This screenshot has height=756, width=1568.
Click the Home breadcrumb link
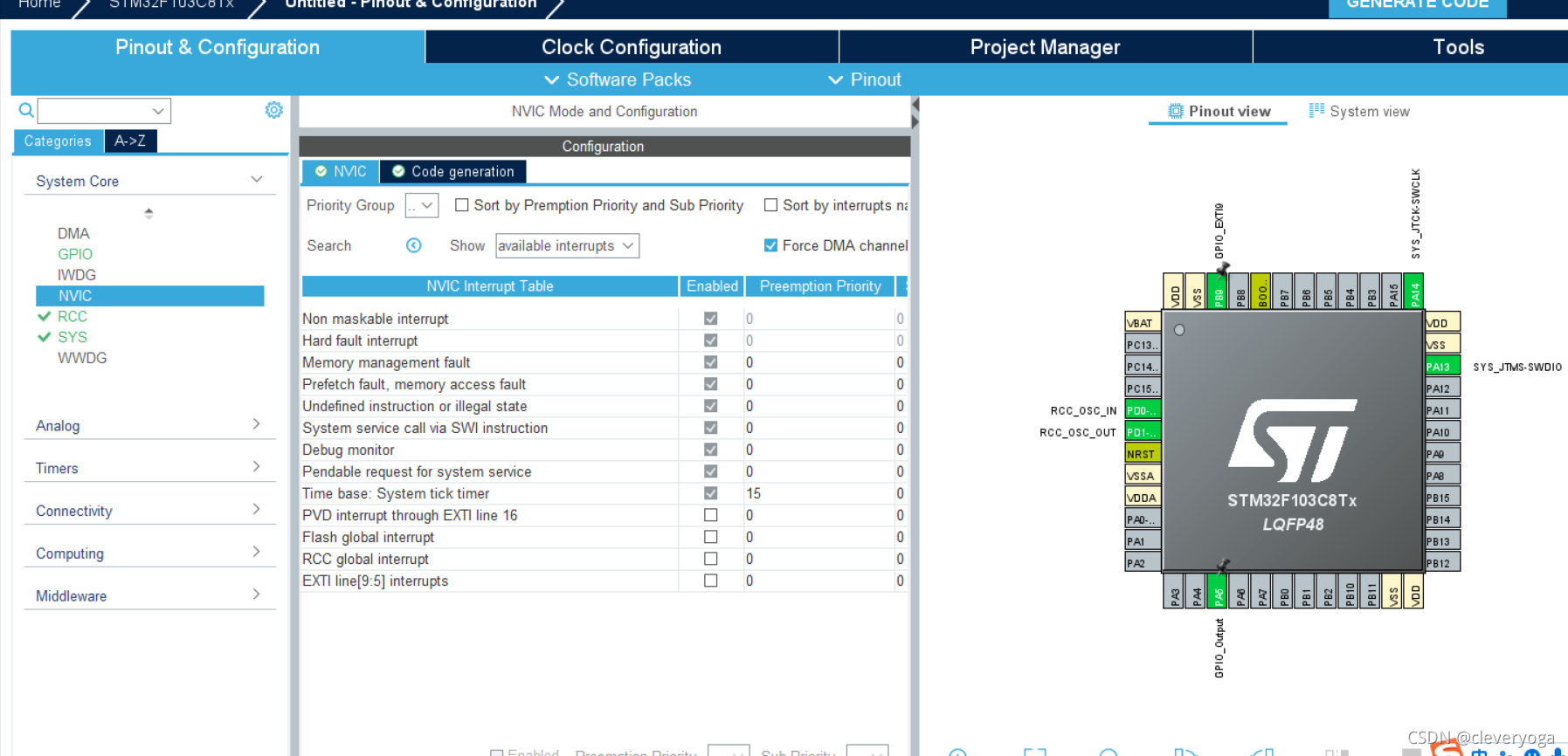tap(39, 4)
